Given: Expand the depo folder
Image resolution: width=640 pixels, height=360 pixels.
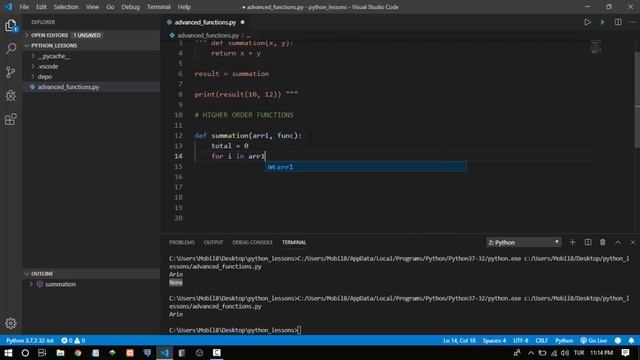Looking at the screenshot, I should point(91,76).
